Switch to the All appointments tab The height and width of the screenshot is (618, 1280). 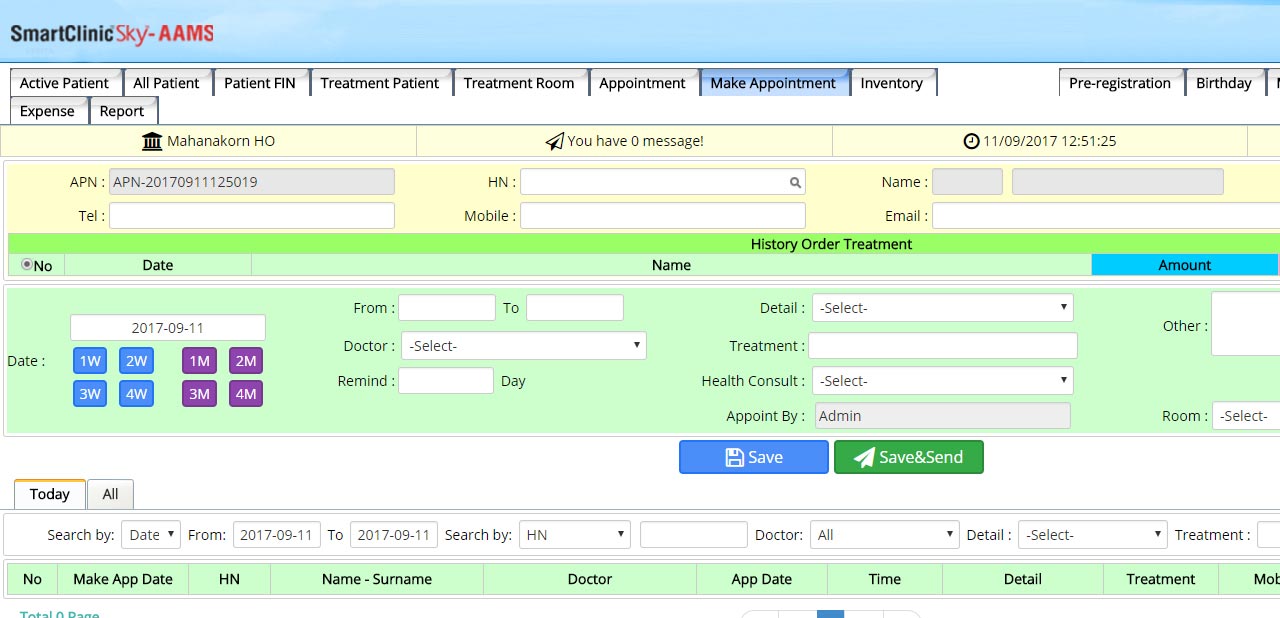click(110, 494)
